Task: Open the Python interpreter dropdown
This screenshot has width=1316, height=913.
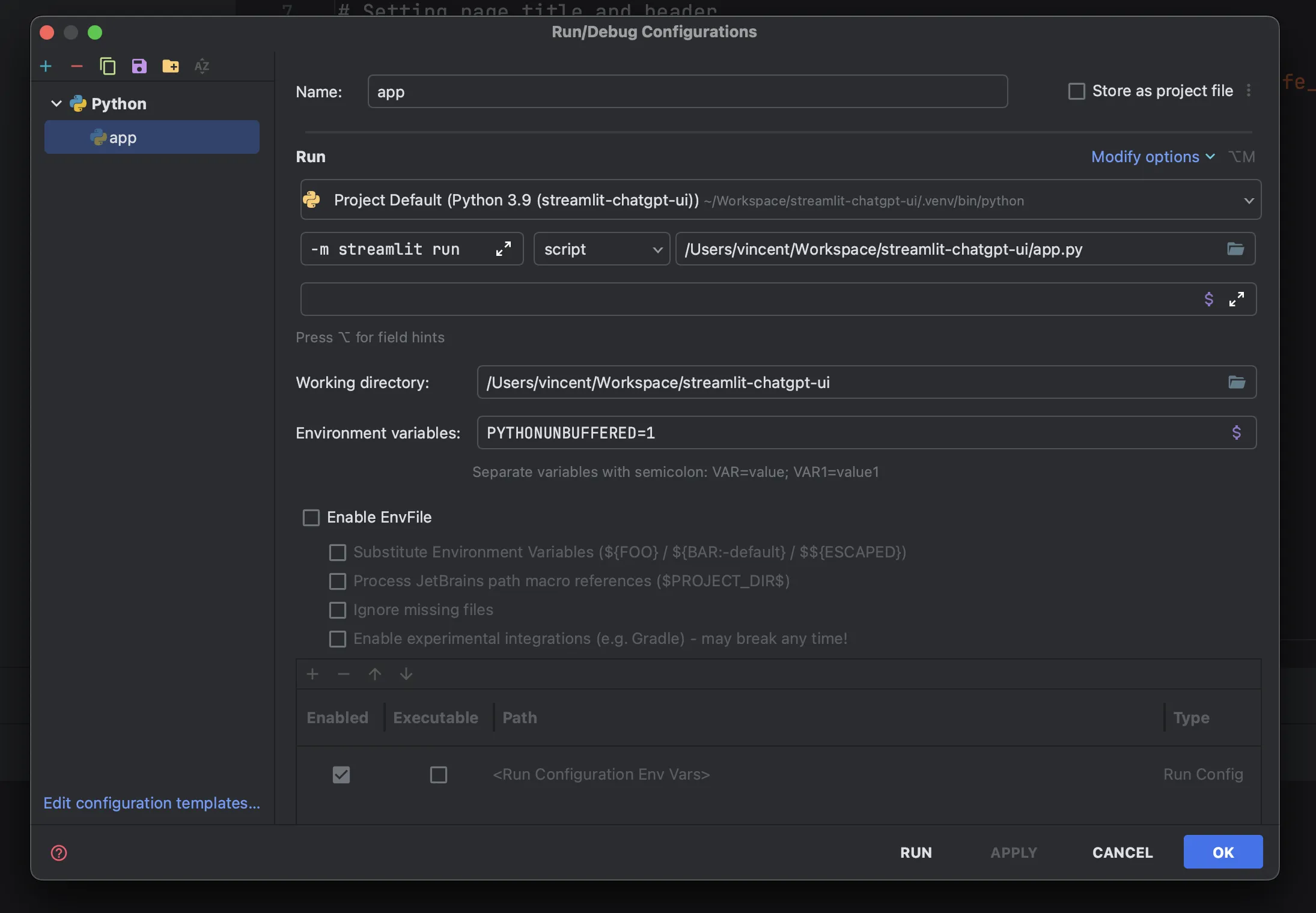Action: pos(1248,200)
